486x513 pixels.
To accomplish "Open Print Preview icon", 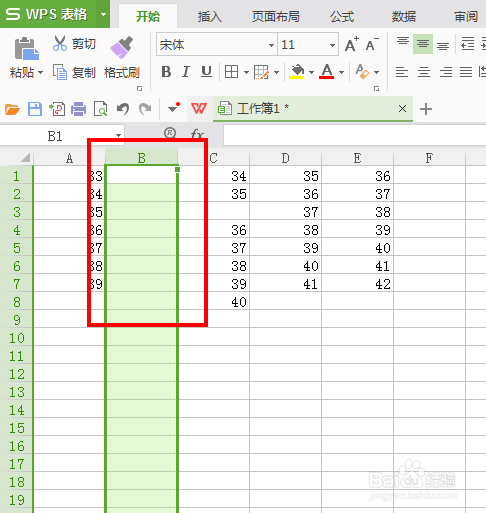I will 100,109.
